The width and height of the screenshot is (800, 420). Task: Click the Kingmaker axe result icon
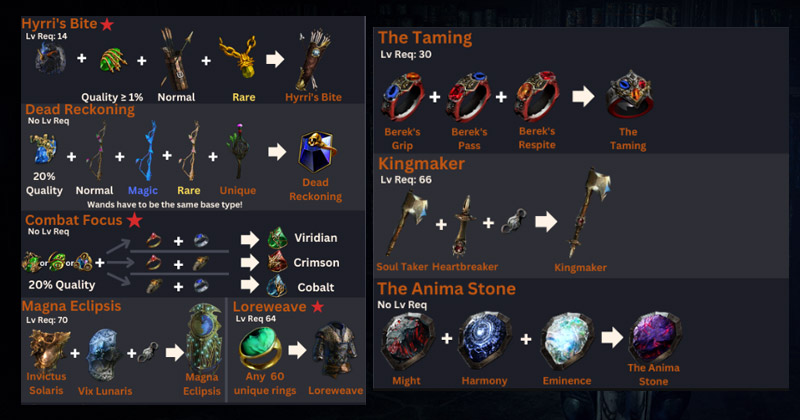(x=588, y=212)
